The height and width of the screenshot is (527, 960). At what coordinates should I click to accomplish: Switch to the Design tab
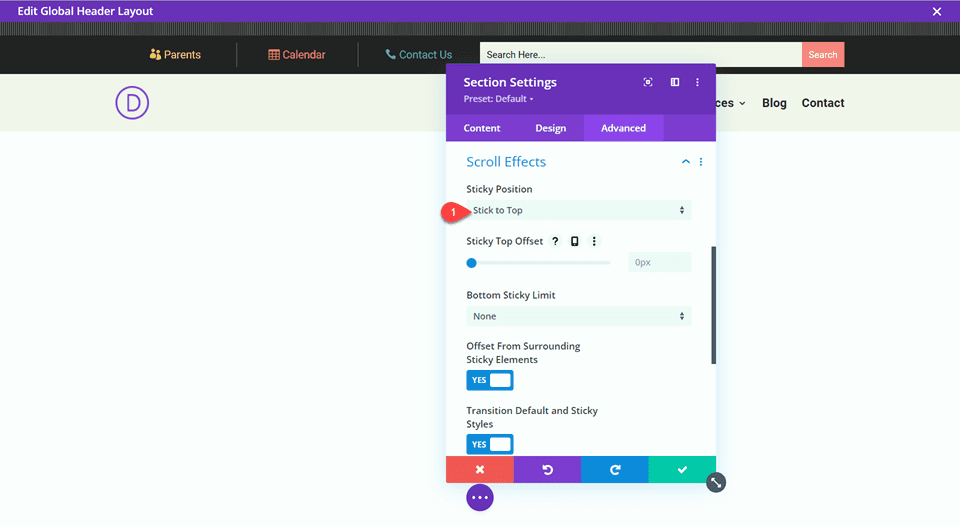tap(550, 128)
